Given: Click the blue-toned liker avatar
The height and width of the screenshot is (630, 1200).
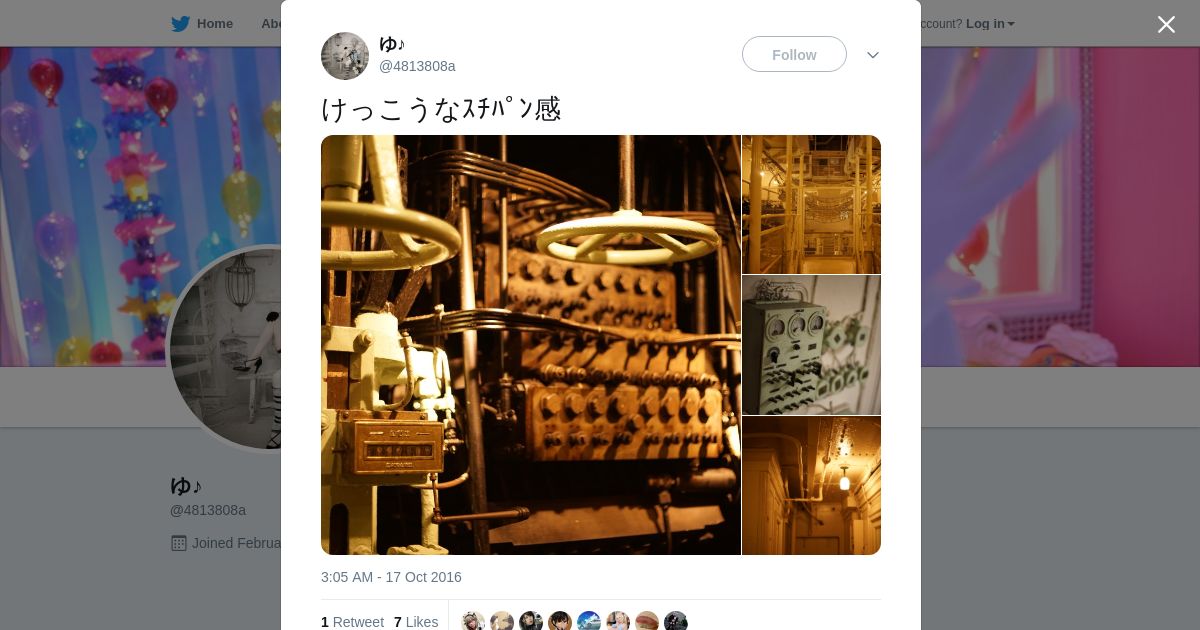Looking at the screenshot, I should [589, 622].
